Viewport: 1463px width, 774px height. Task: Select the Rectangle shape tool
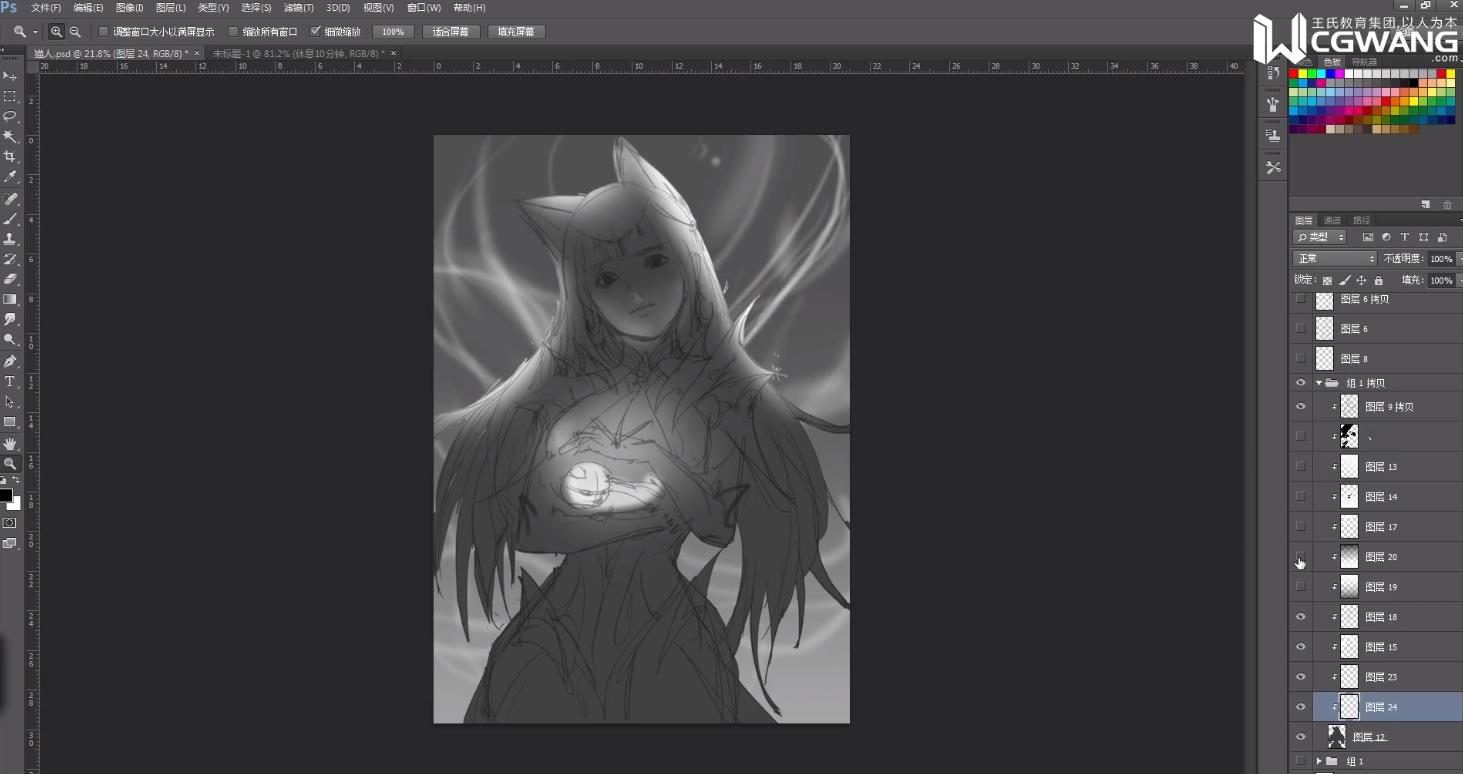(x=10, y=422)
